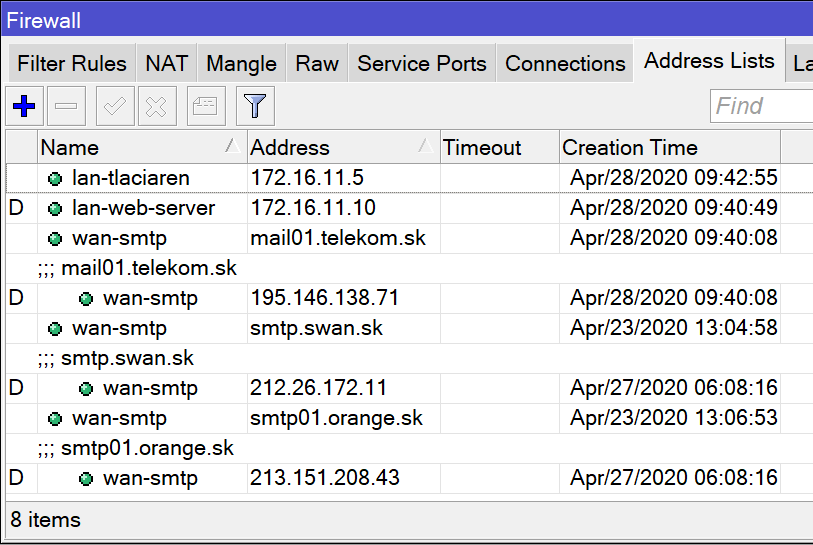813x545 pixels.
Task: Click the Comment note icon
Action: pos(205,106)
